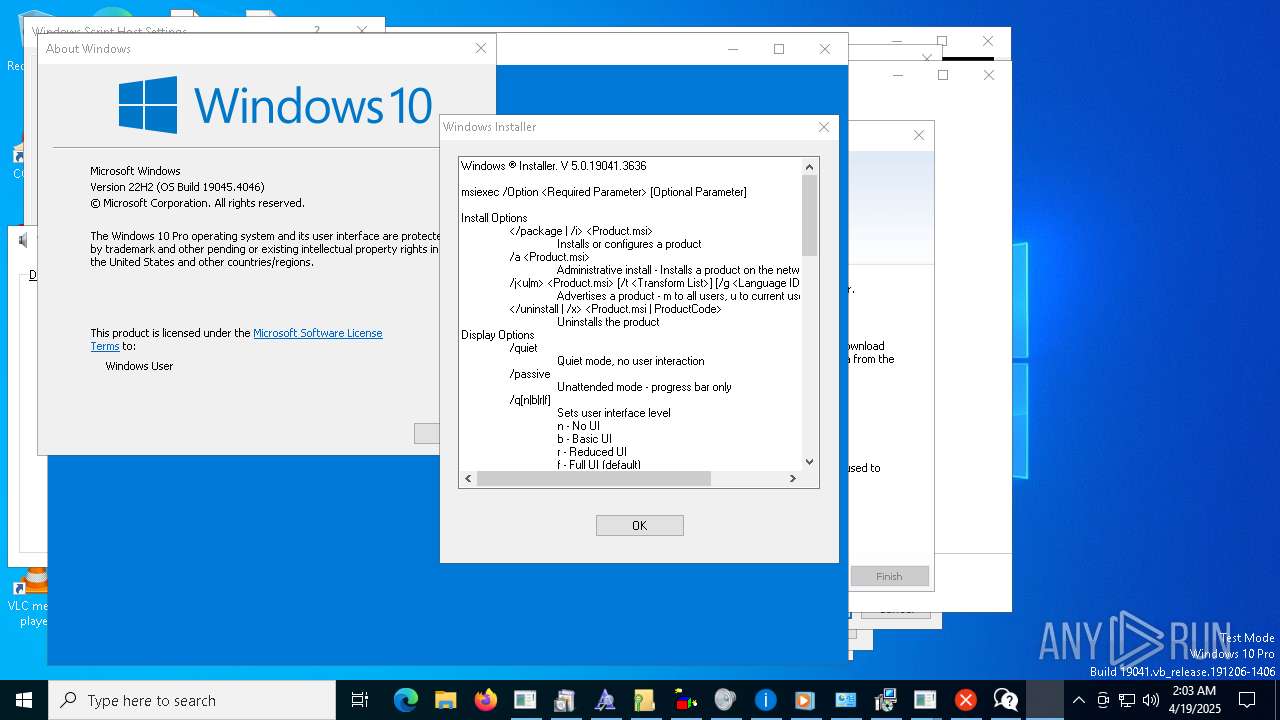
Task: Open Firefox from the taskbar
Action: coord(485,700)
